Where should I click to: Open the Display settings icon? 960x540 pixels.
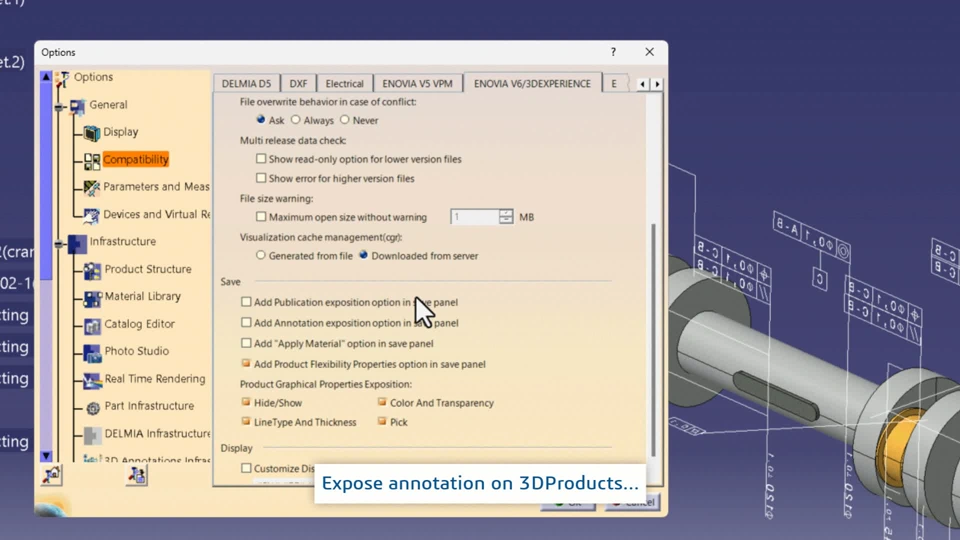pyautogui.click(x=92, y=133)
